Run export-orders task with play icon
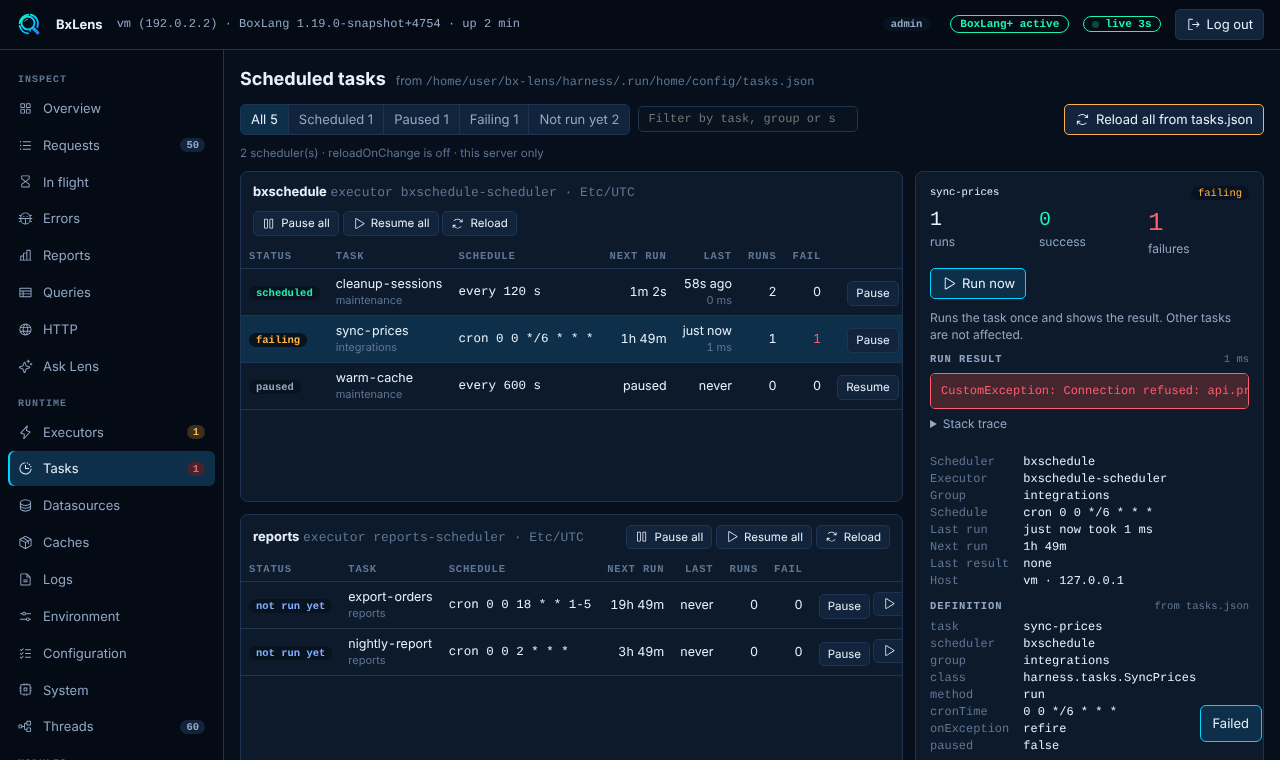 tap(888, 604)
